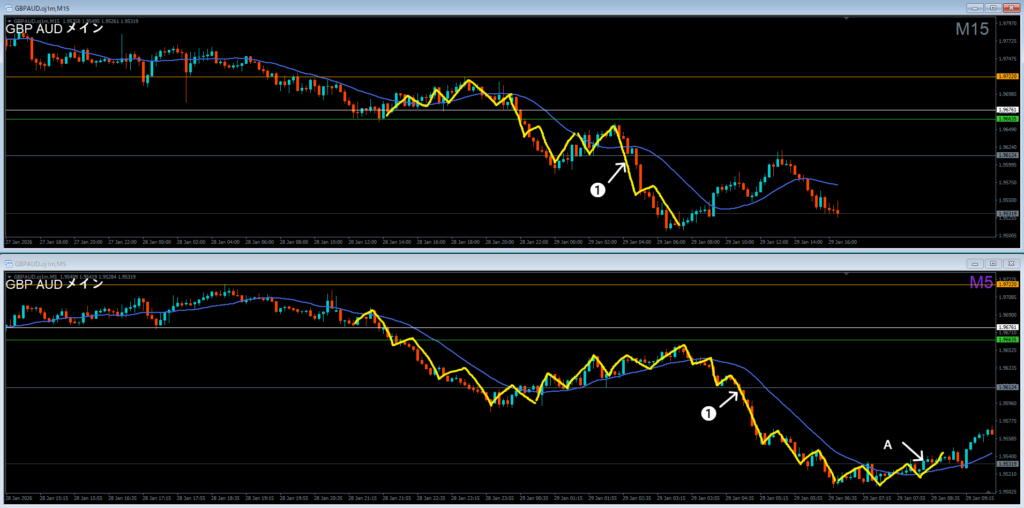Click the "GBP AUD メイン" label in M15 chart
Viewport: 1024px width, 508px height.
pyautogui.click(x=54, y=29)
